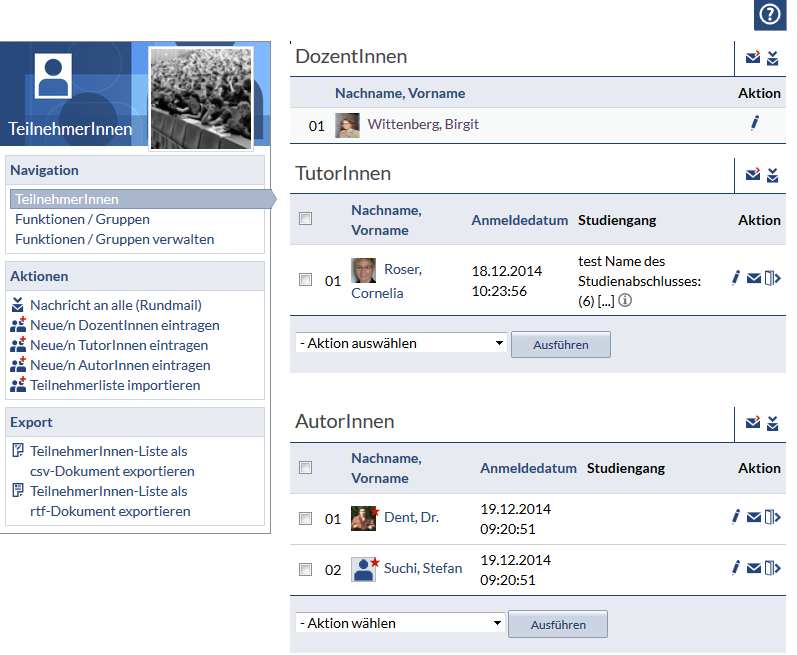
Task: Click 'Nachricht an alle (Rundmail)' link
Action: coord(116,305)
